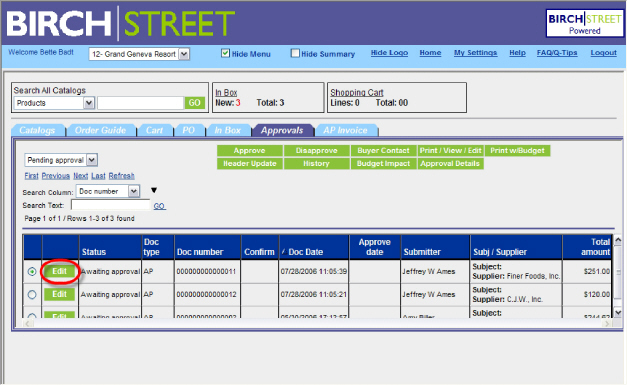Click the Approve action button
This screenshot has height=385, width=627.
[x=250, y=151]
